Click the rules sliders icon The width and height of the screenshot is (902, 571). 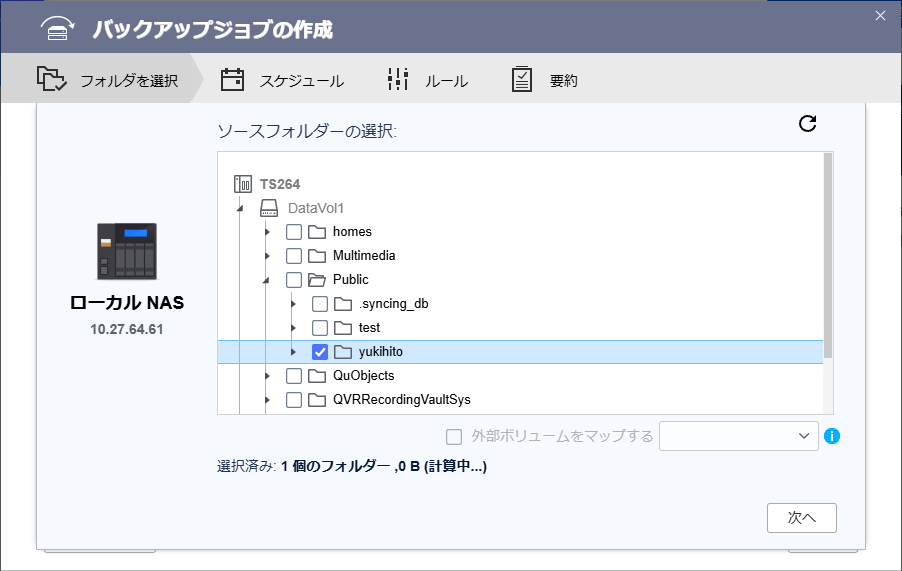398,80
